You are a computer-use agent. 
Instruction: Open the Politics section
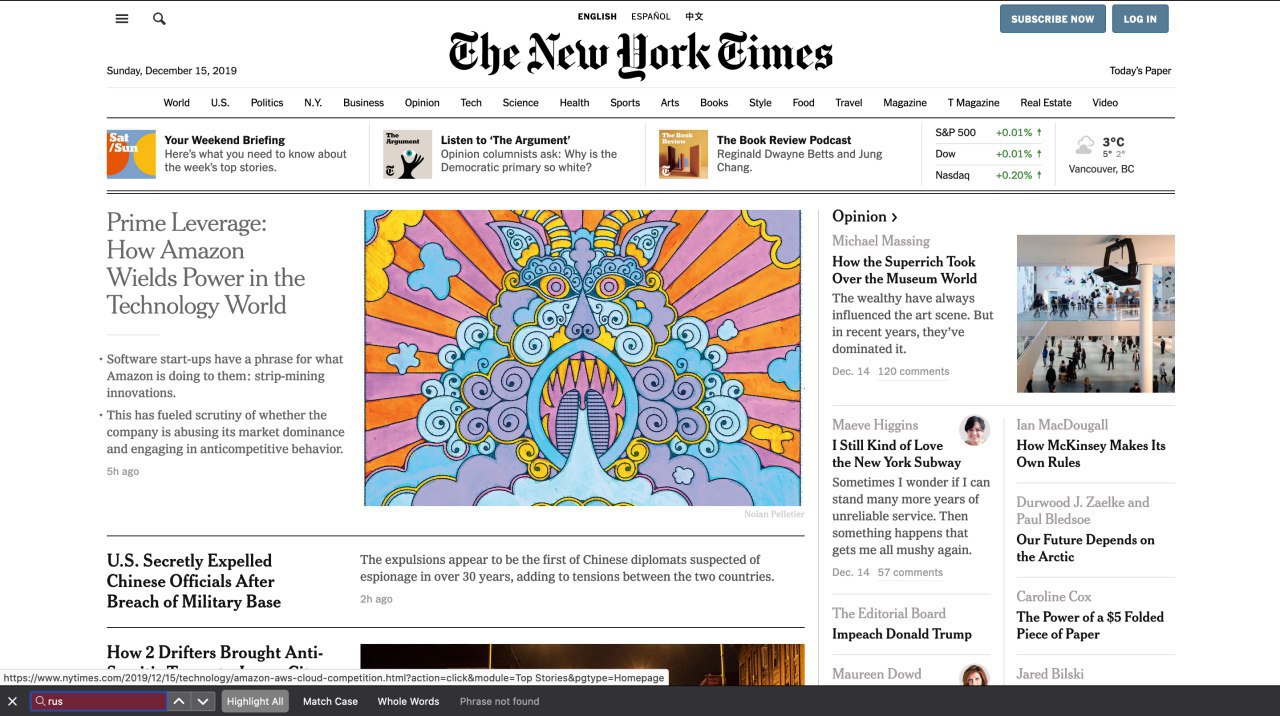click(x=267, y=102)
